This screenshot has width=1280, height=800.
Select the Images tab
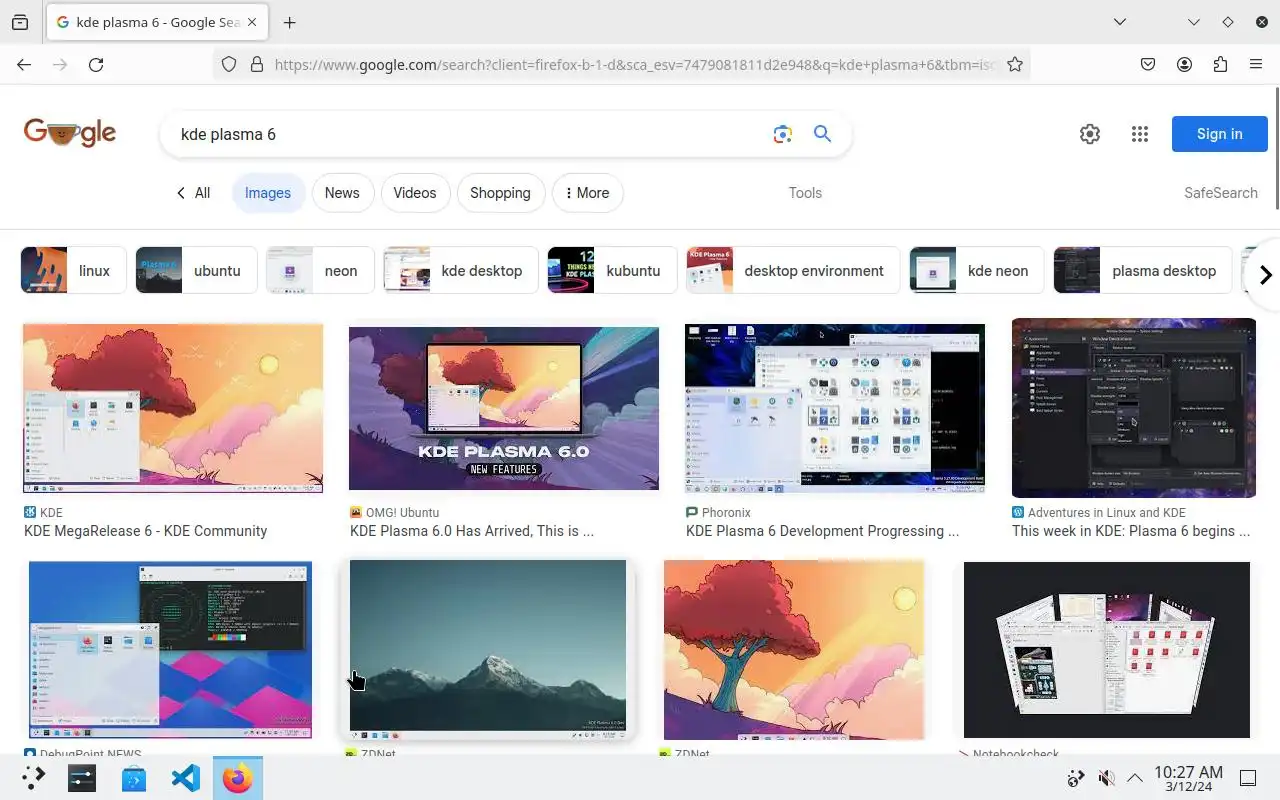[x=268, y=193]
